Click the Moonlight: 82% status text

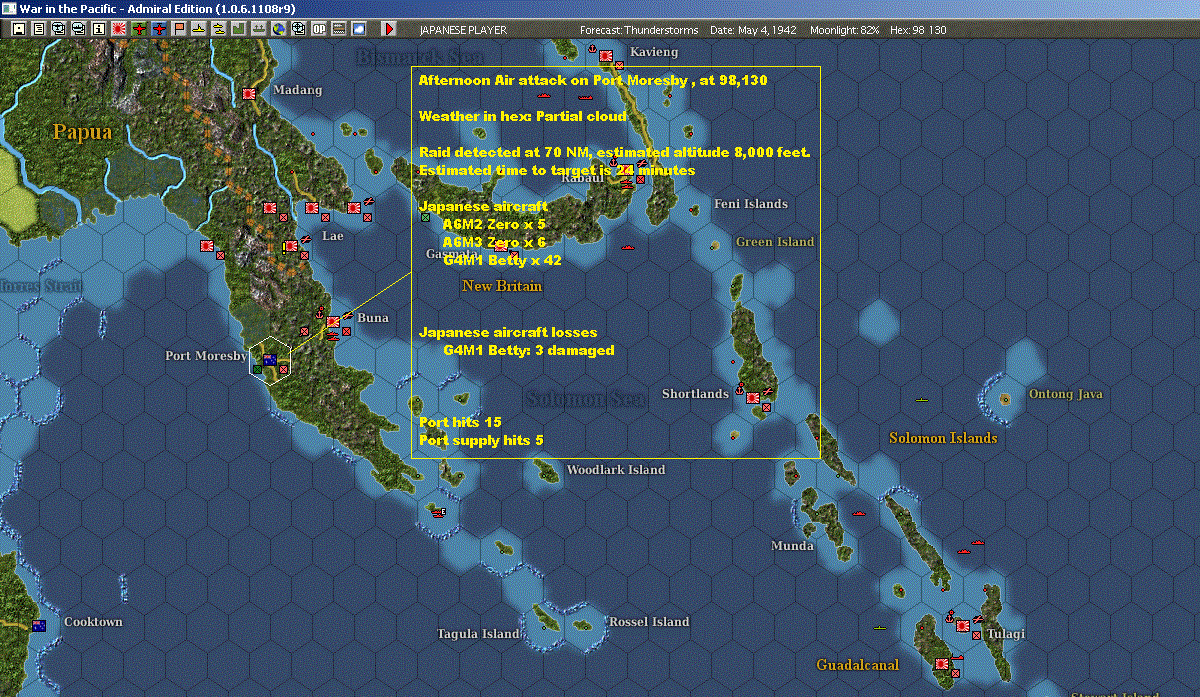click(x=845, y=30)
